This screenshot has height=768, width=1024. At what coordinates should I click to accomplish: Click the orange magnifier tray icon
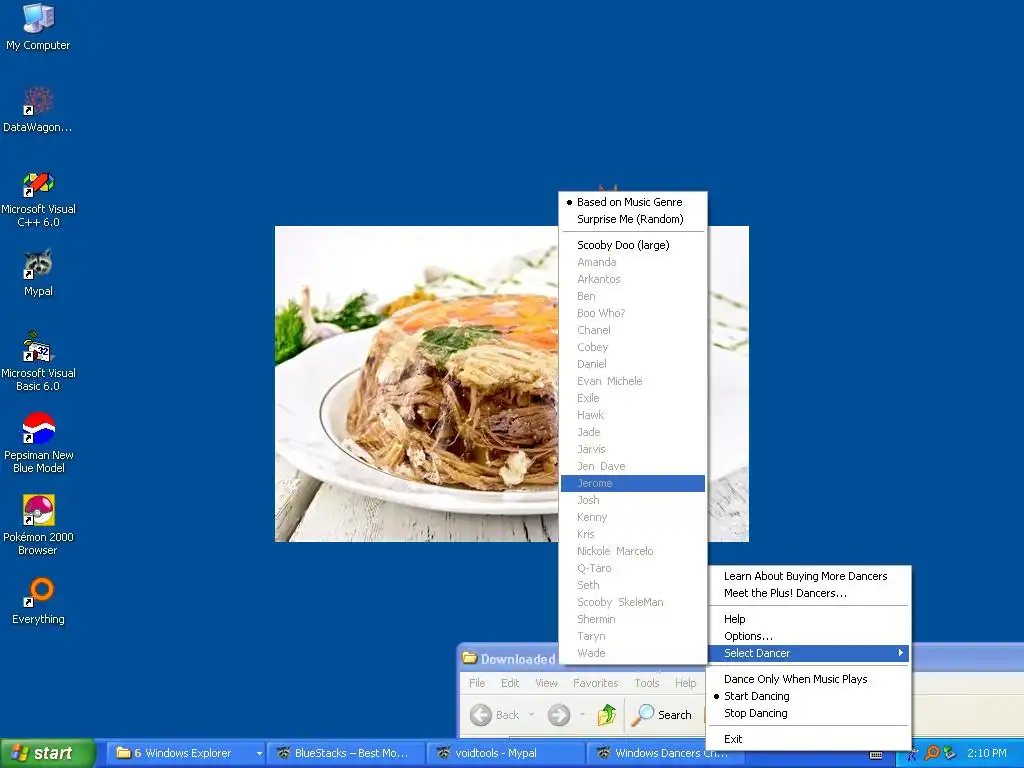coord(931,754)
